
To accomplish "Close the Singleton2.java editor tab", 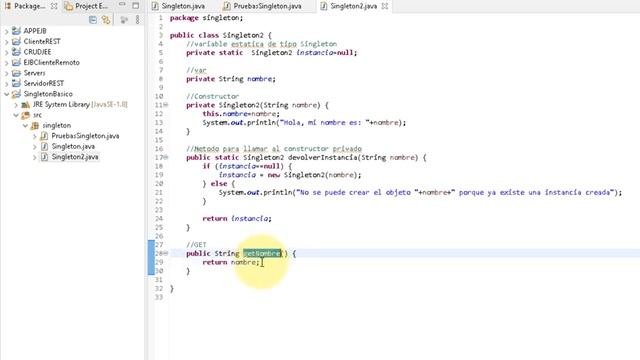I will coord(384,6).
